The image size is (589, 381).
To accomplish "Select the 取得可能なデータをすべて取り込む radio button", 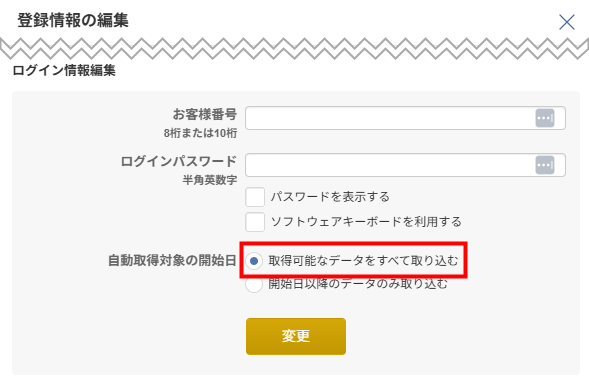I will pyautogui.click(x=254, y=260).
